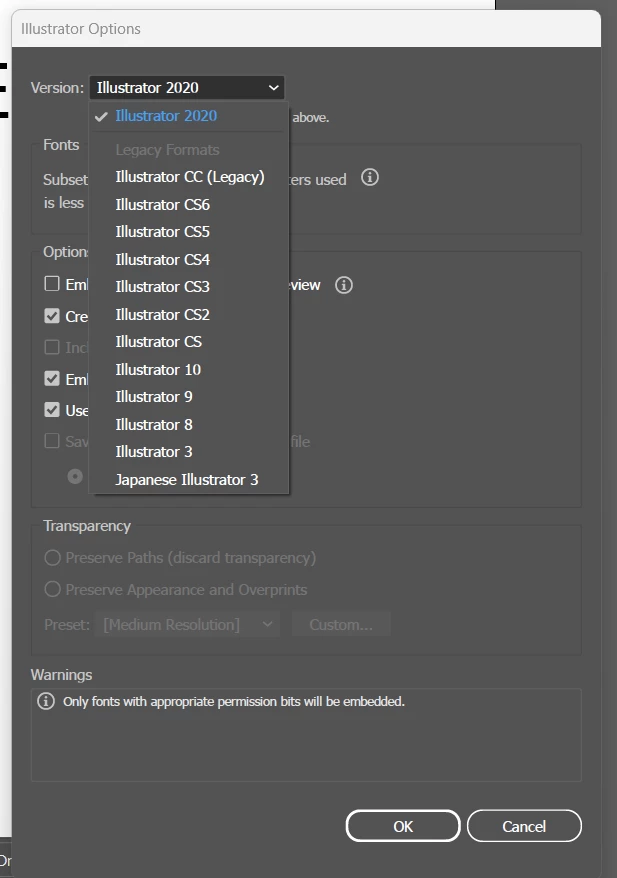Select Illustrator 3 version
Screen dimensions: 617x878
click(189, 452)
